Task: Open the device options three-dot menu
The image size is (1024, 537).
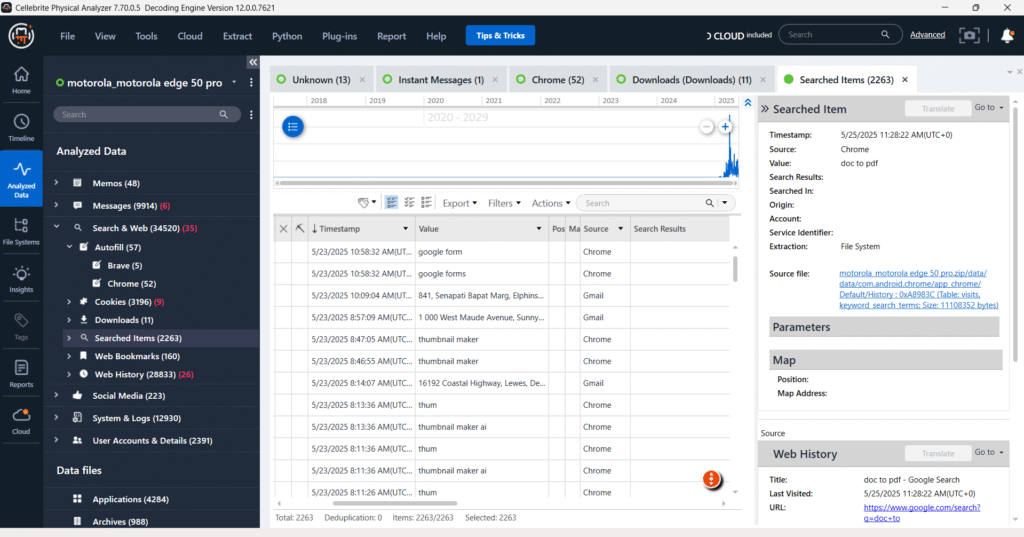Action: tap(251, 83)
